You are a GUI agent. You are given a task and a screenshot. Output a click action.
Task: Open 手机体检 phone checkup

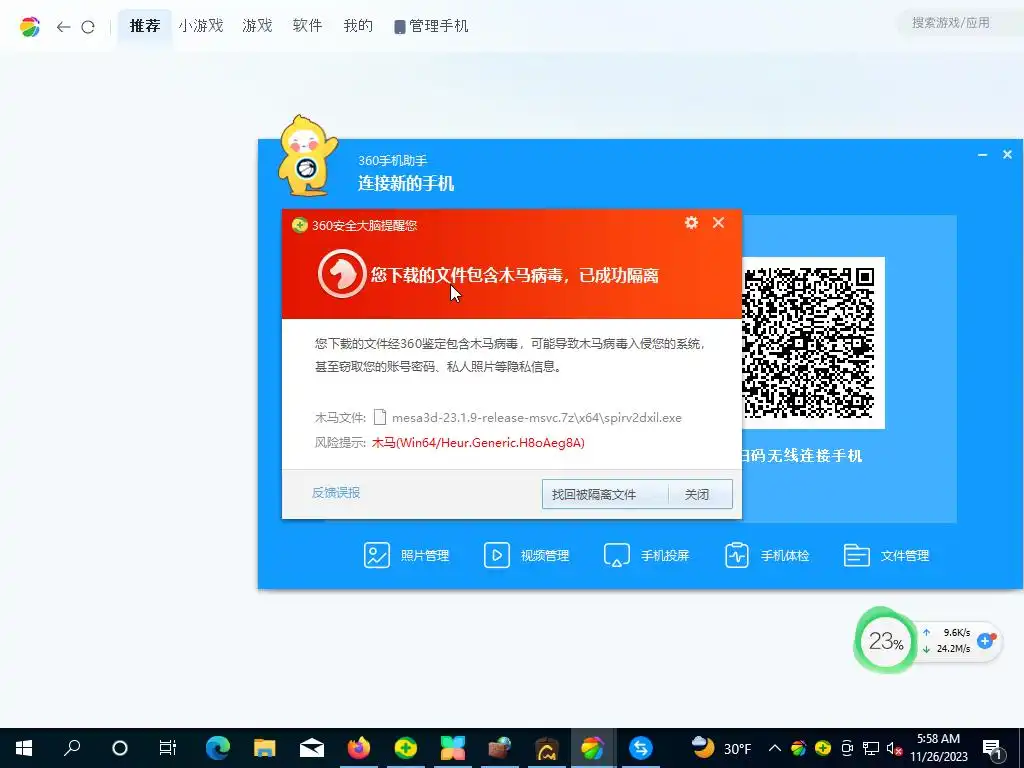pyautogui.click(x=767, y=556)
